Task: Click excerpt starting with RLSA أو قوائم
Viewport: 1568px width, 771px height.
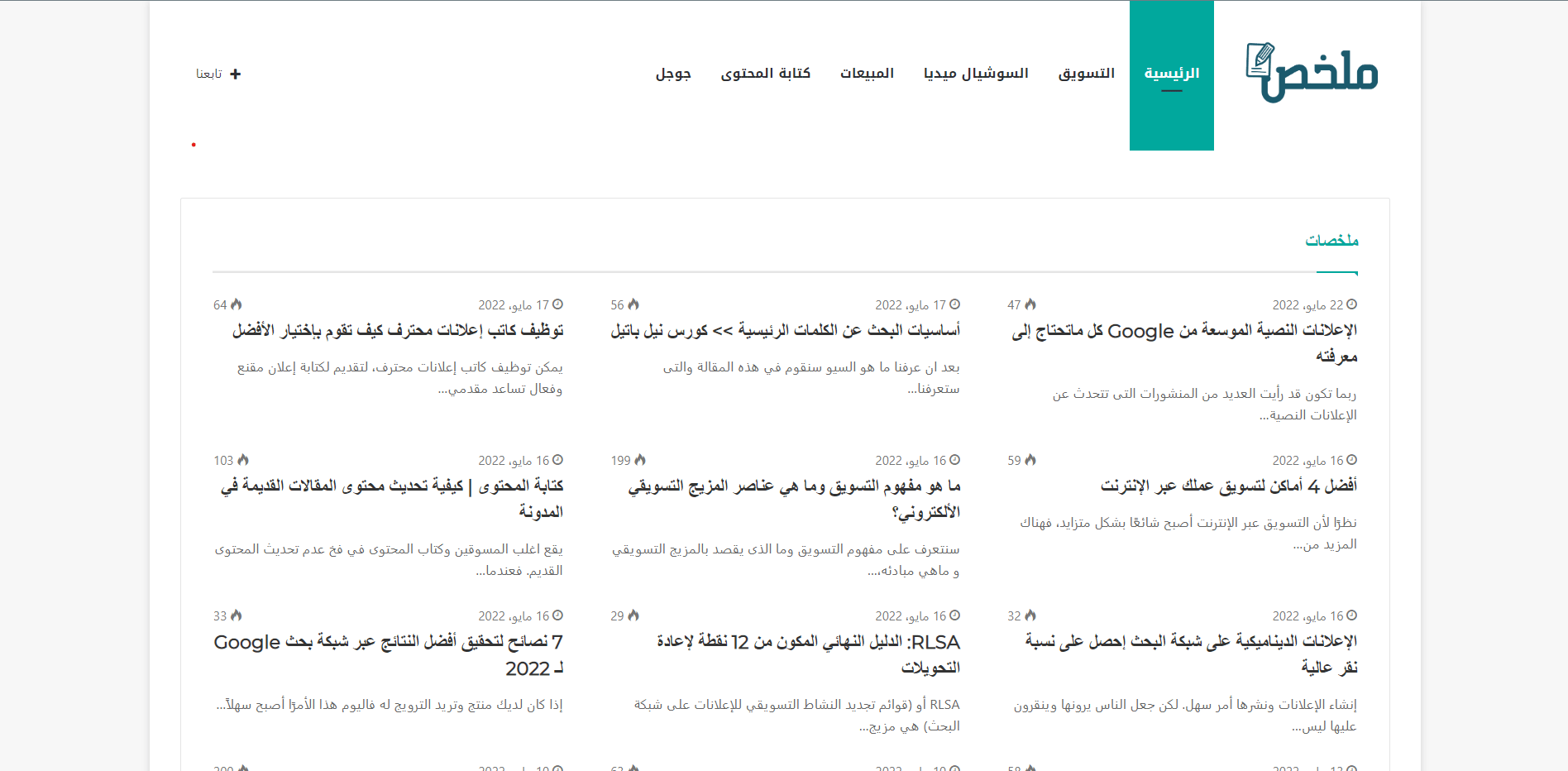Action: (x=797, y=716)
